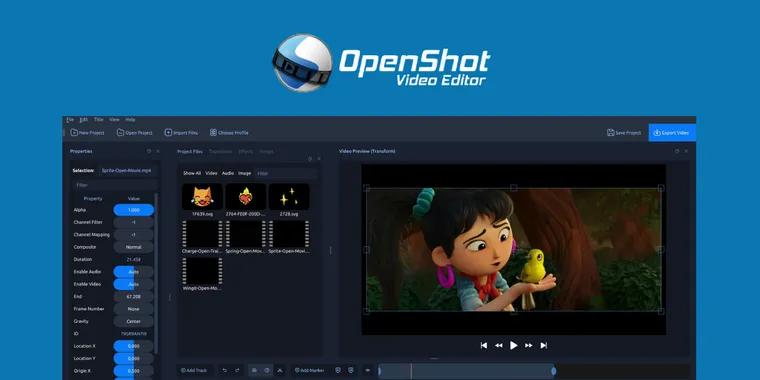Filter project files by Show All
This screenshot has width=760, height=380.
[192, 173]
